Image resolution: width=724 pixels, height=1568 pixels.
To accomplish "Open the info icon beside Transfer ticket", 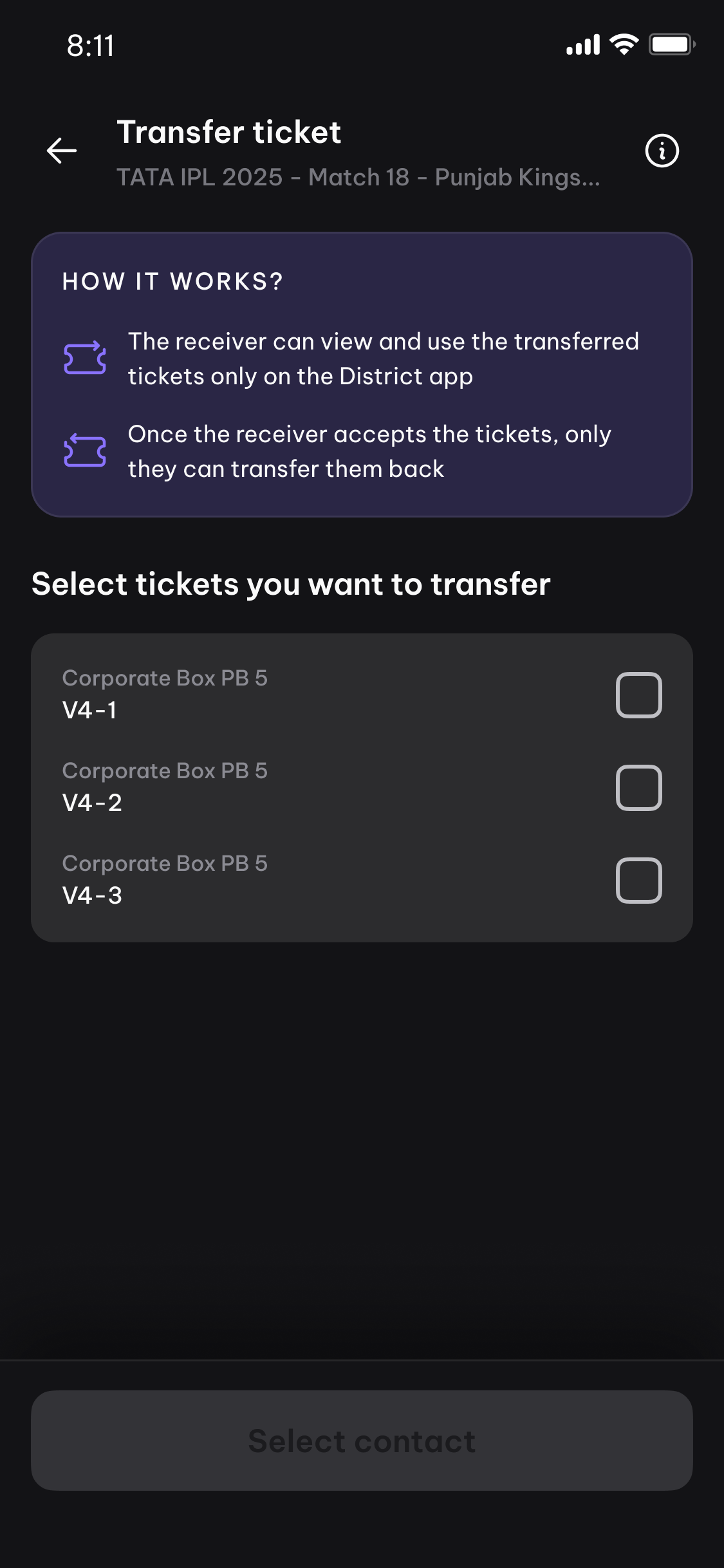I will coord(662,151).
